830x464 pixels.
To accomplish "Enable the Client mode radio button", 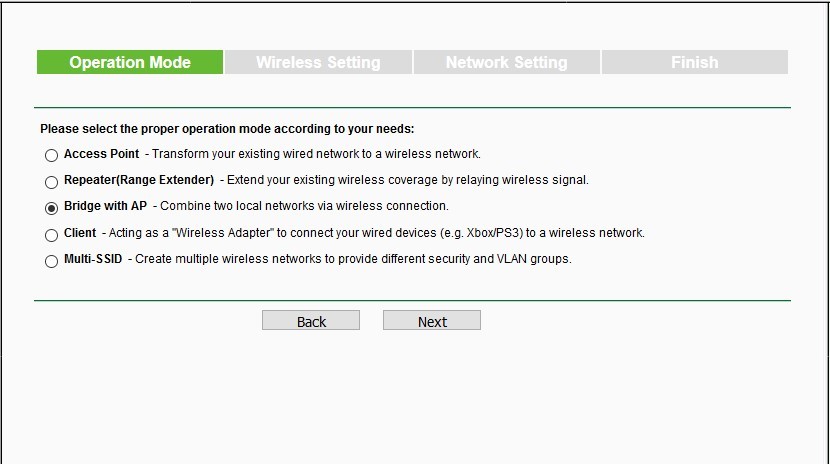I will coord(51,235).
